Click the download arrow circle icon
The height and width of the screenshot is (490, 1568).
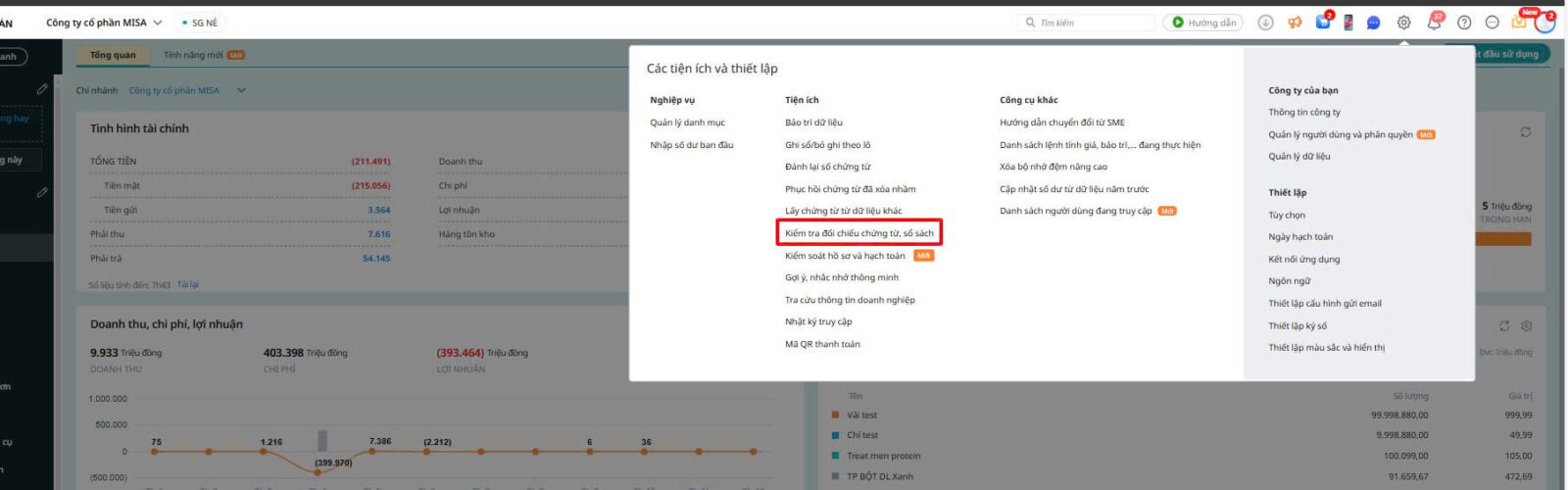tap(1265, 23)
